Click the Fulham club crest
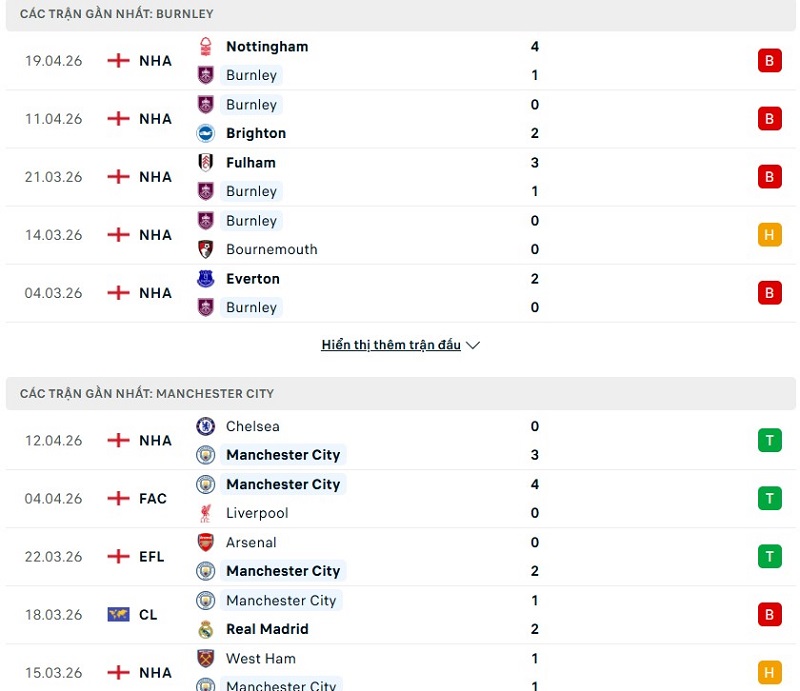This screenshot has height=691, width=800. pyautogui.click(x=206, y=162)
